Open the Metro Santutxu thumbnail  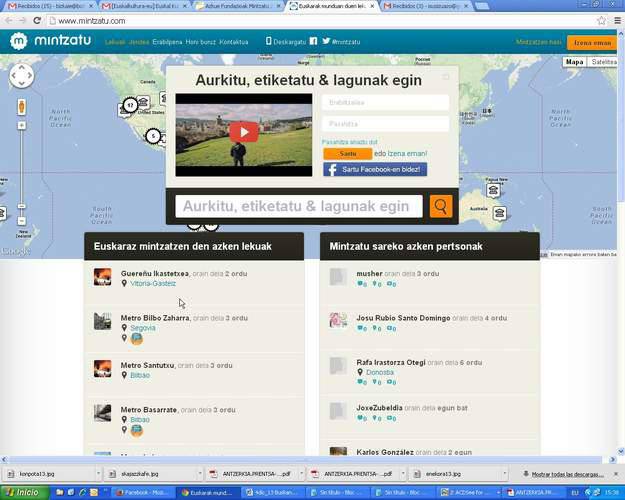tap(102, 368)
